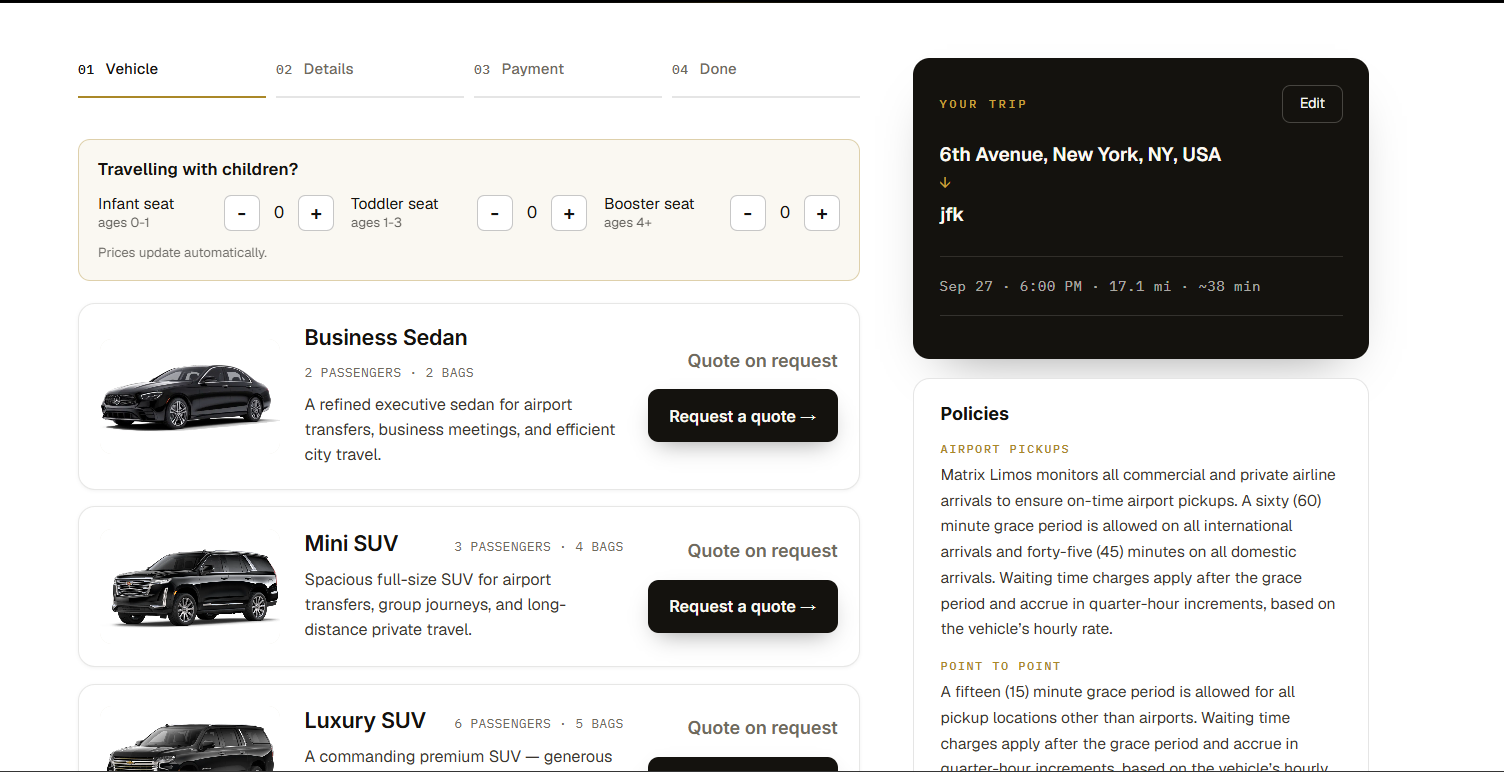This screenshot has width=1504, height=772.
Task: Click the Policies heading
Action: tap(975, 414)
